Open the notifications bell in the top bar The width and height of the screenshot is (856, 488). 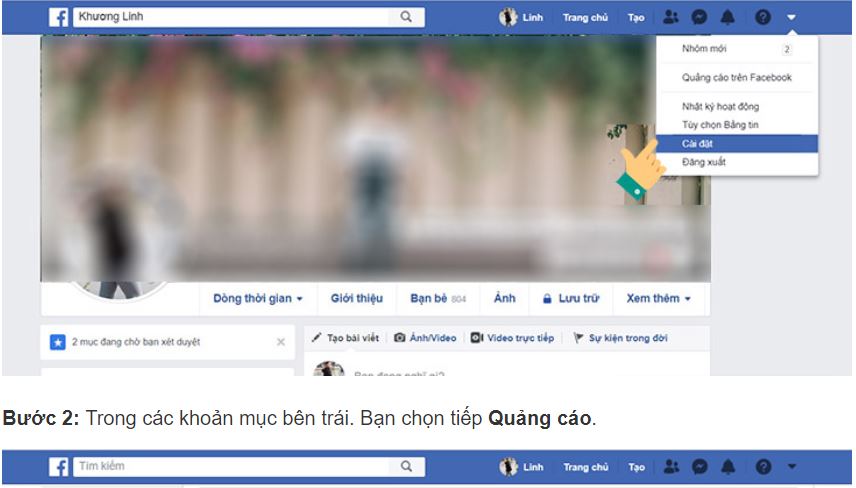click(x=728, y=17)
